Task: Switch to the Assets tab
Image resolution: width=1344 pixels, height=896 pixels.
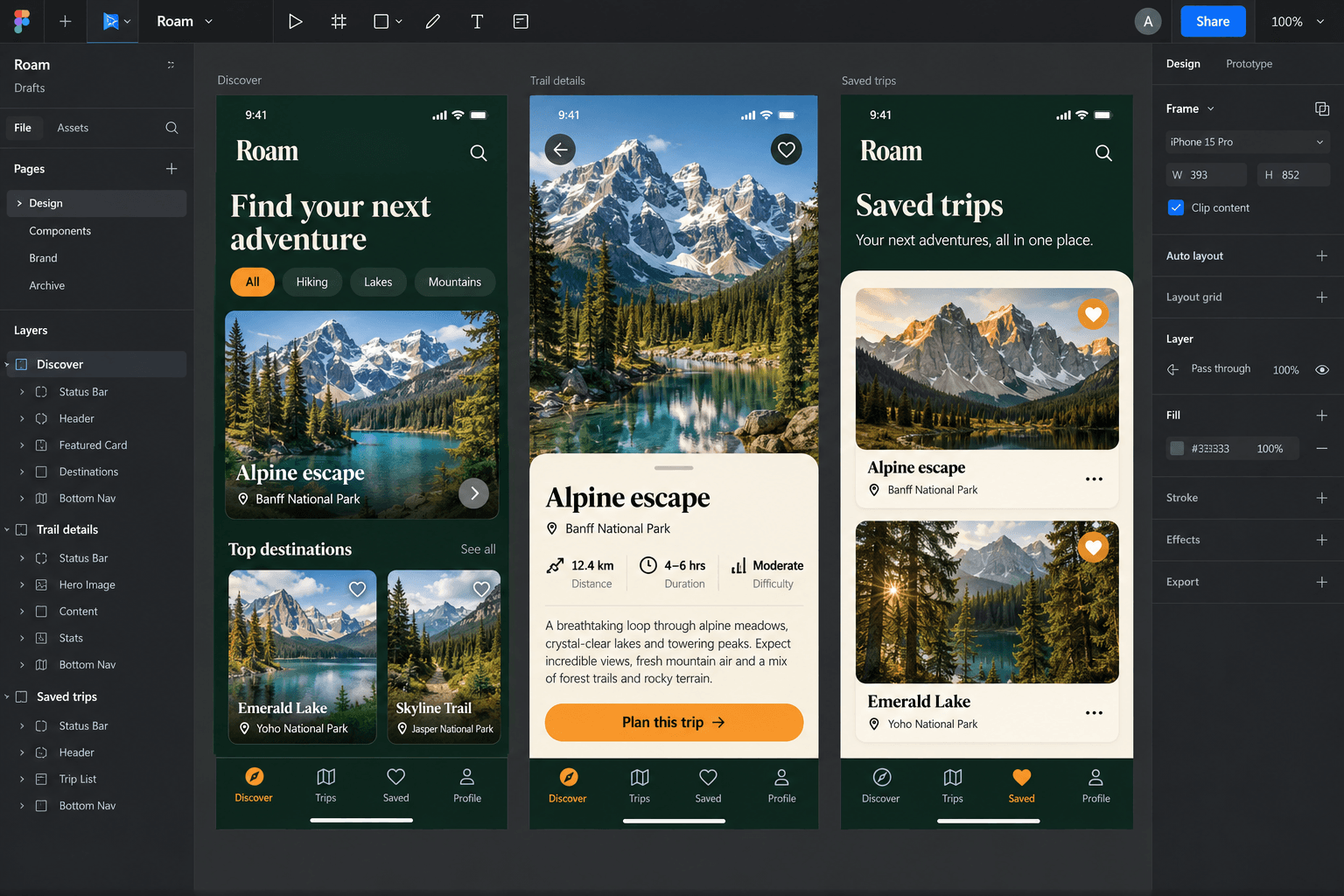Action: click(x=73, y=128)
